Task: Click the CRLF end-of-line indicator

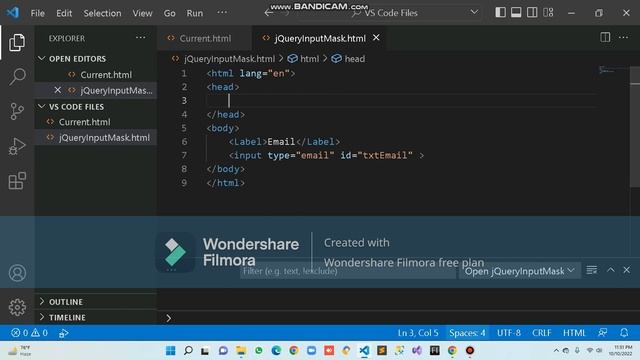Action: 542,333
